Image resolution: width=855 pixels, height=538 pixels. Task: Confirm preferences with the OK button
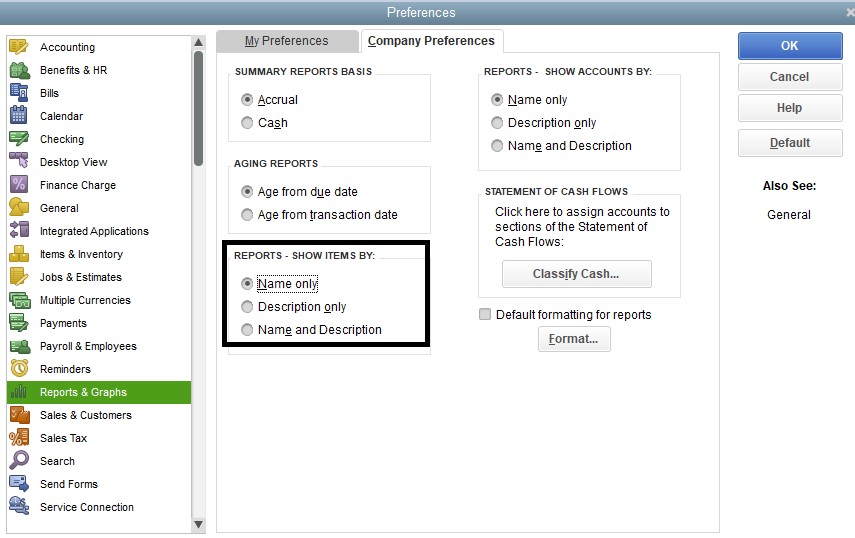click(790, 46)
